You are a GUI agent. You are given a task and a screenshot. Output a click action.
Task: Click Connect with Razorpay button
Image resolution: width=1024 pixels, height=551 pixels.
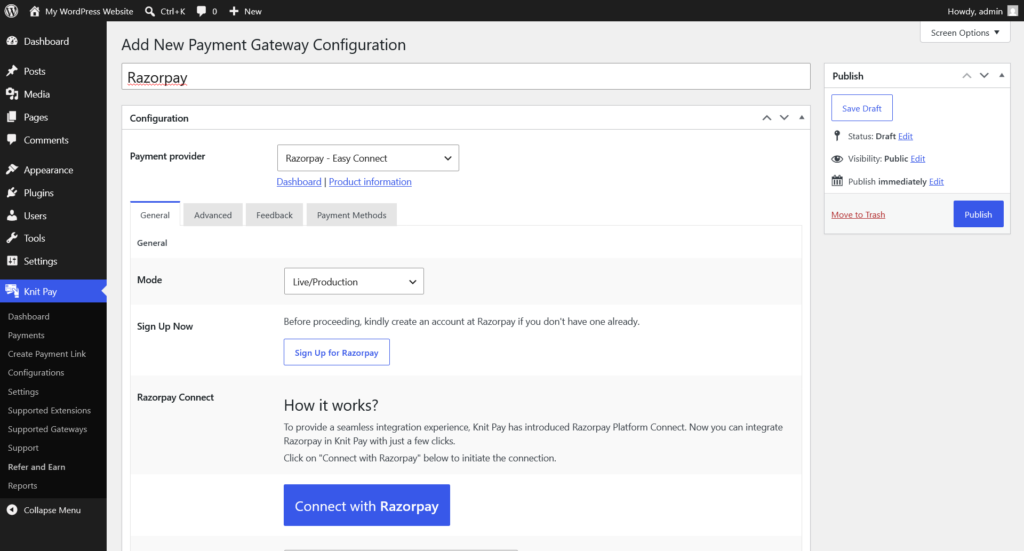[x=366, y=505]
